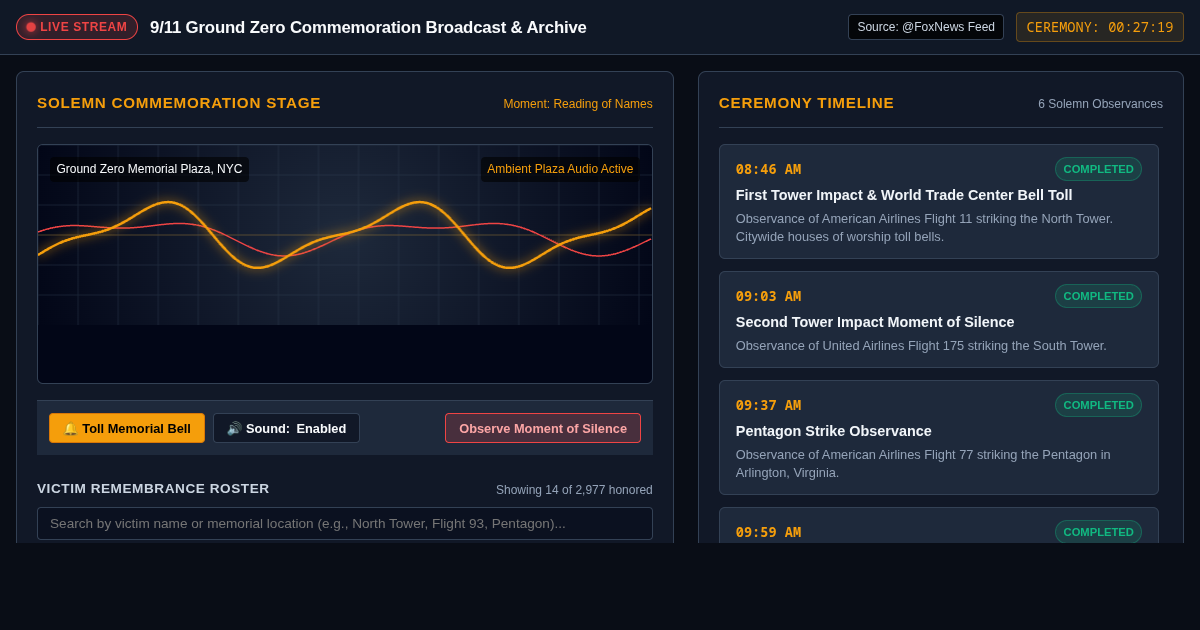Click the bell icon on Toll button
This screenshot has width=1200, height=630.
click(70, 428)
